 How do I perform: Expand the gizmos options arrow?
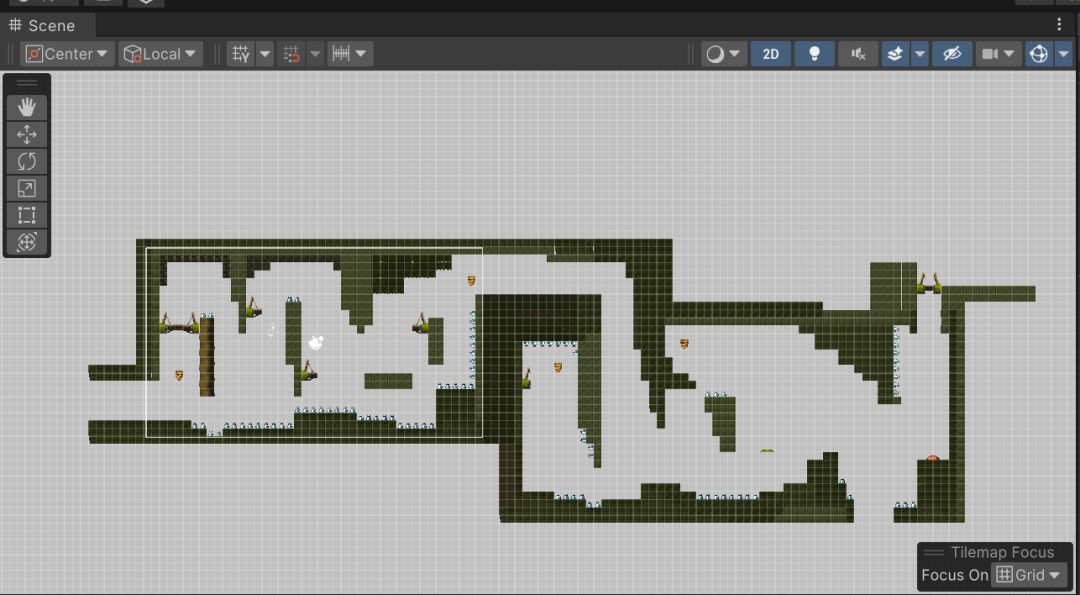click(1063, 54)
